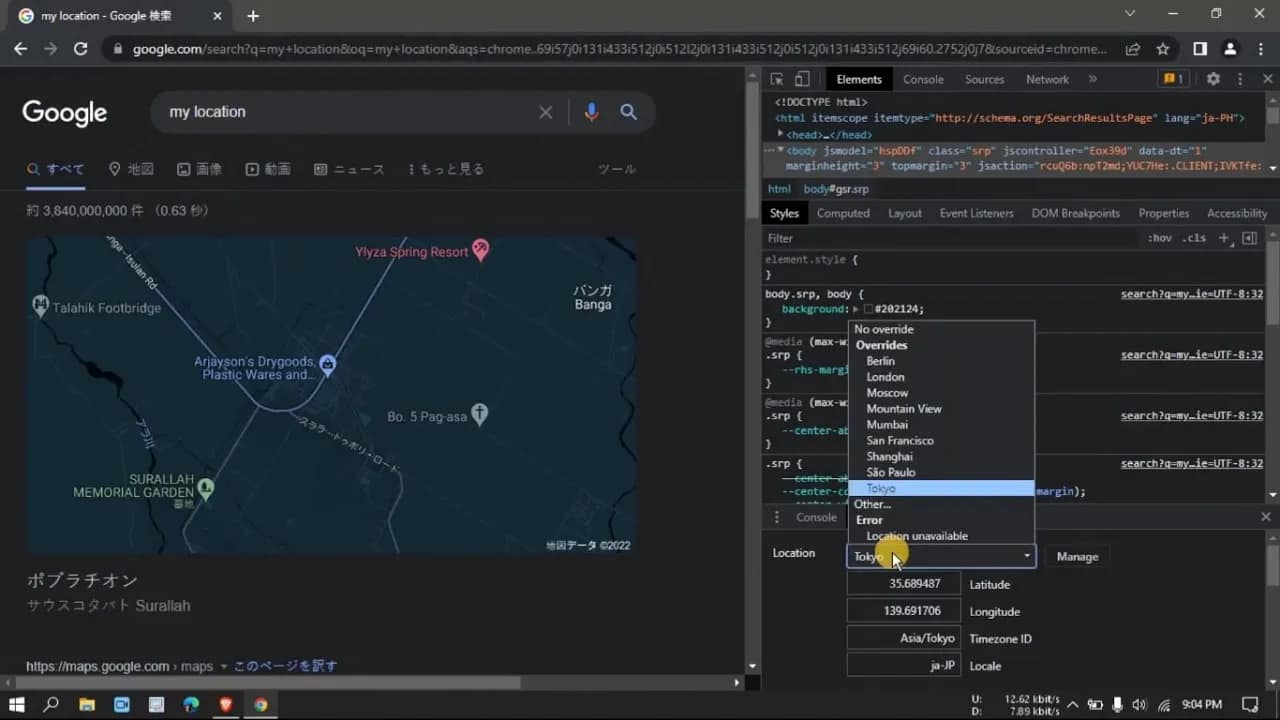Image resolution: width=1280 pixels, height=720 pixels.
Task: Open the Brave browser from the taskbar
Action: (x=226, y=704)
